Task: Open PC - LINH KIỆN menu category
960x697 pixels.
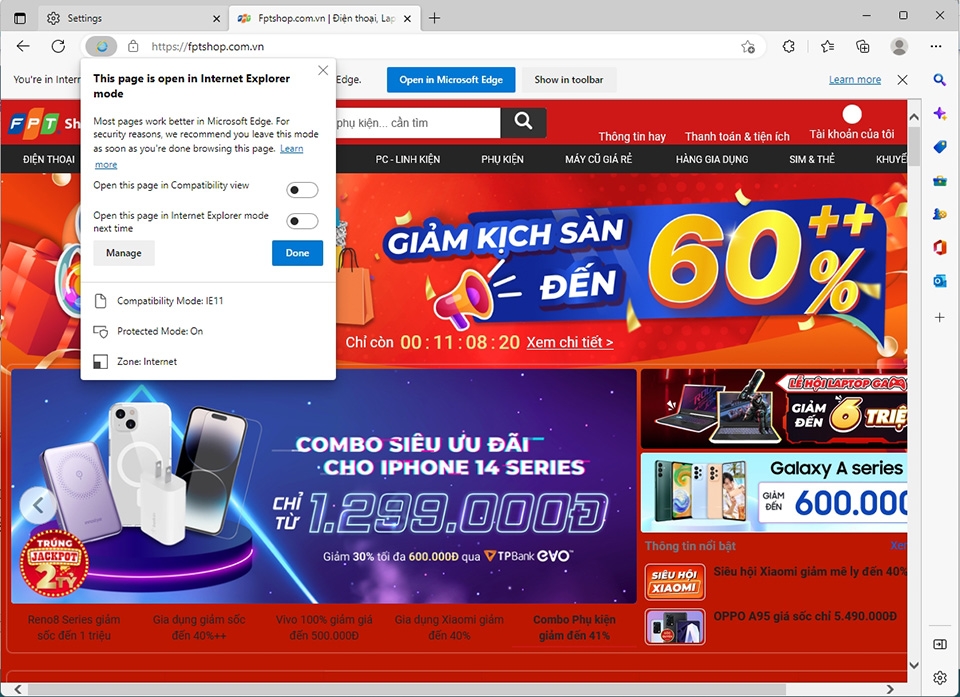Action: [x=408, y=159]
